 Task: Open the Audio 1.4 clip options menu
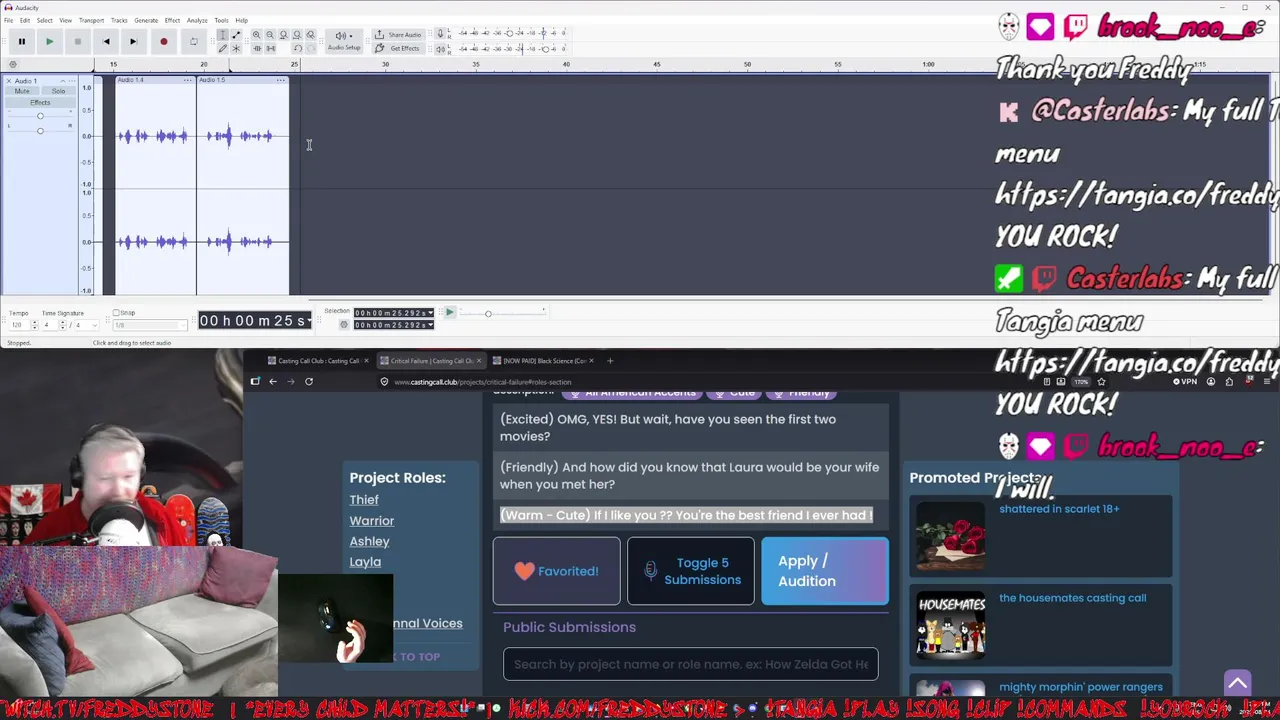coord(188,80)
